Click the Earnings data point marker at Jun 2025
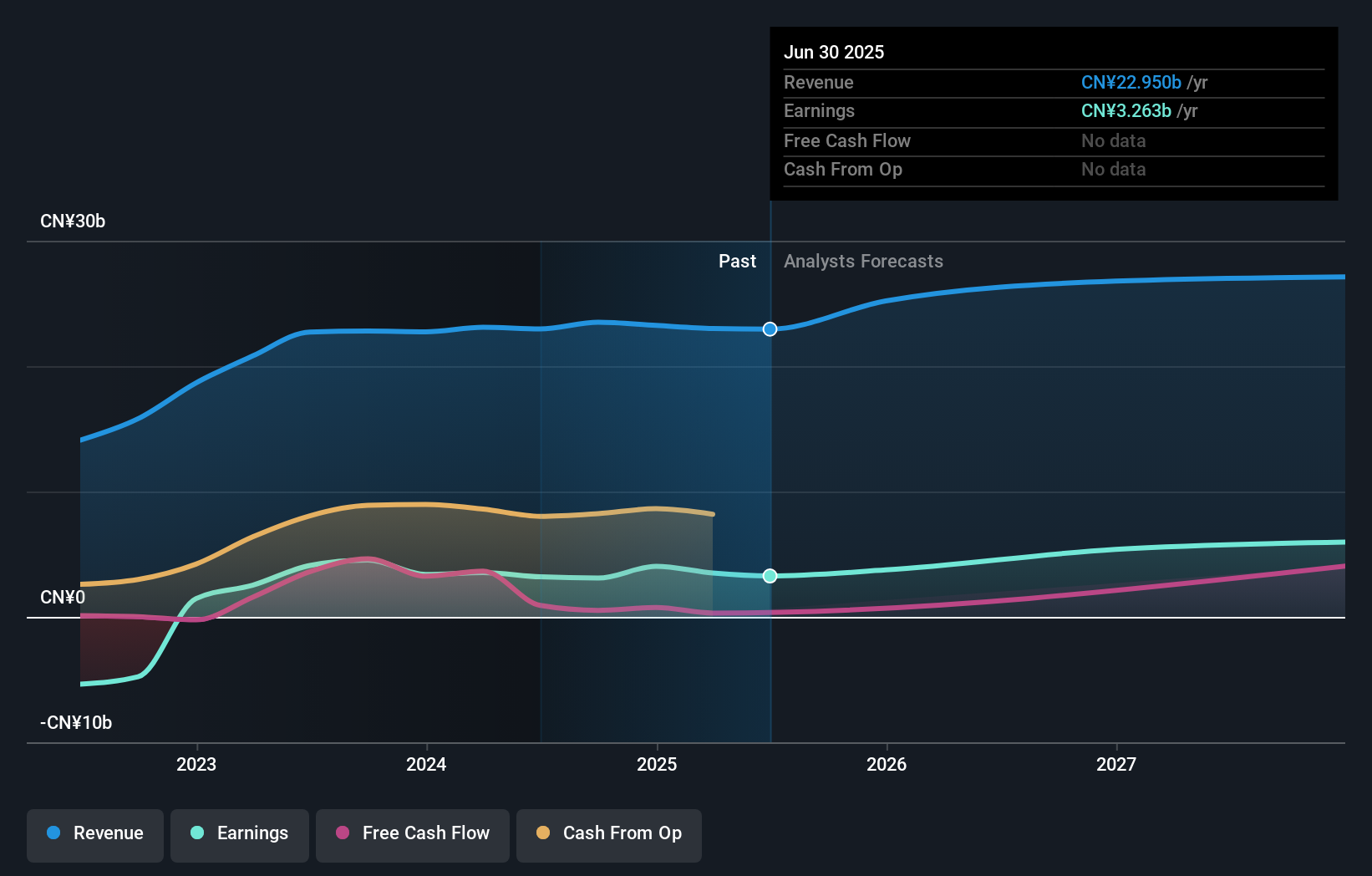 click(770, 576)
